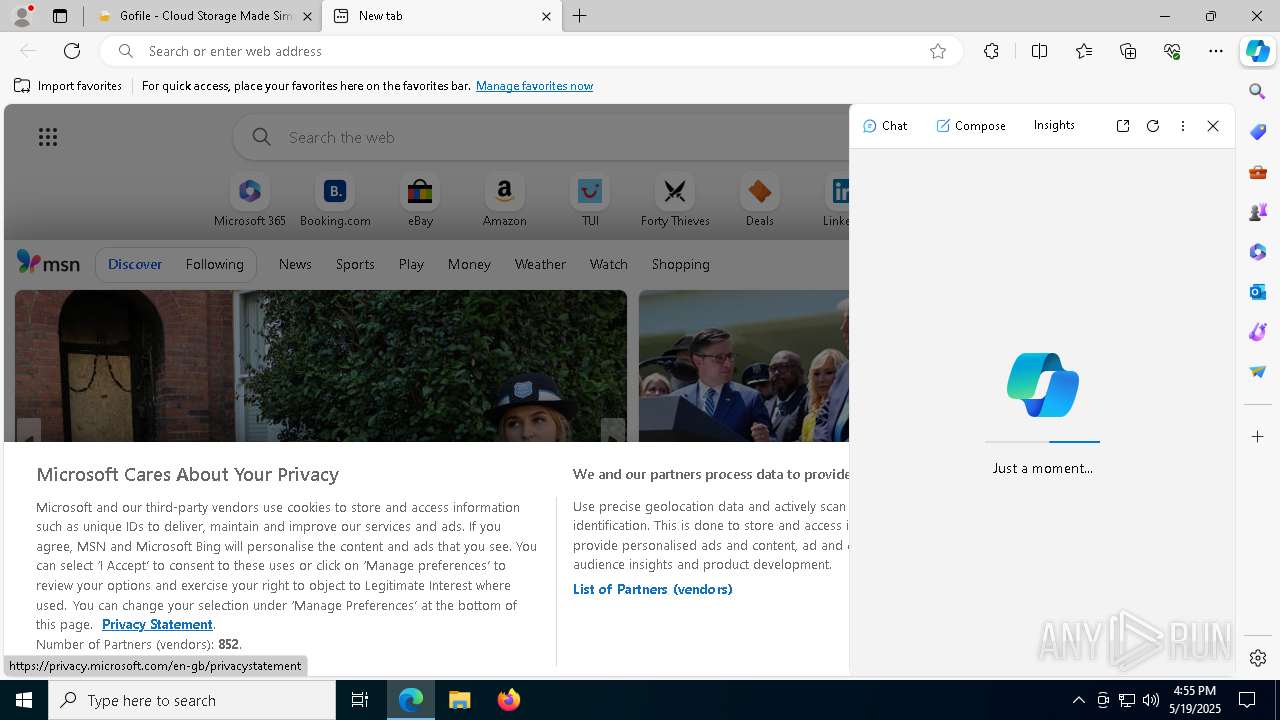
Task: Open the MSN app launcher grid
Action: pyautogui.click(x=48, y=137)
